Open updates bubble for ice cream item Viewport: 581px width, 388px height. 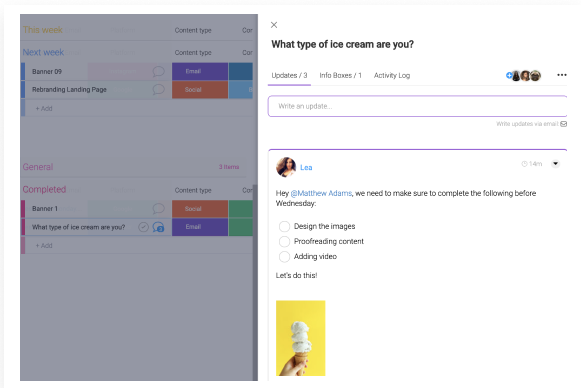158,227
